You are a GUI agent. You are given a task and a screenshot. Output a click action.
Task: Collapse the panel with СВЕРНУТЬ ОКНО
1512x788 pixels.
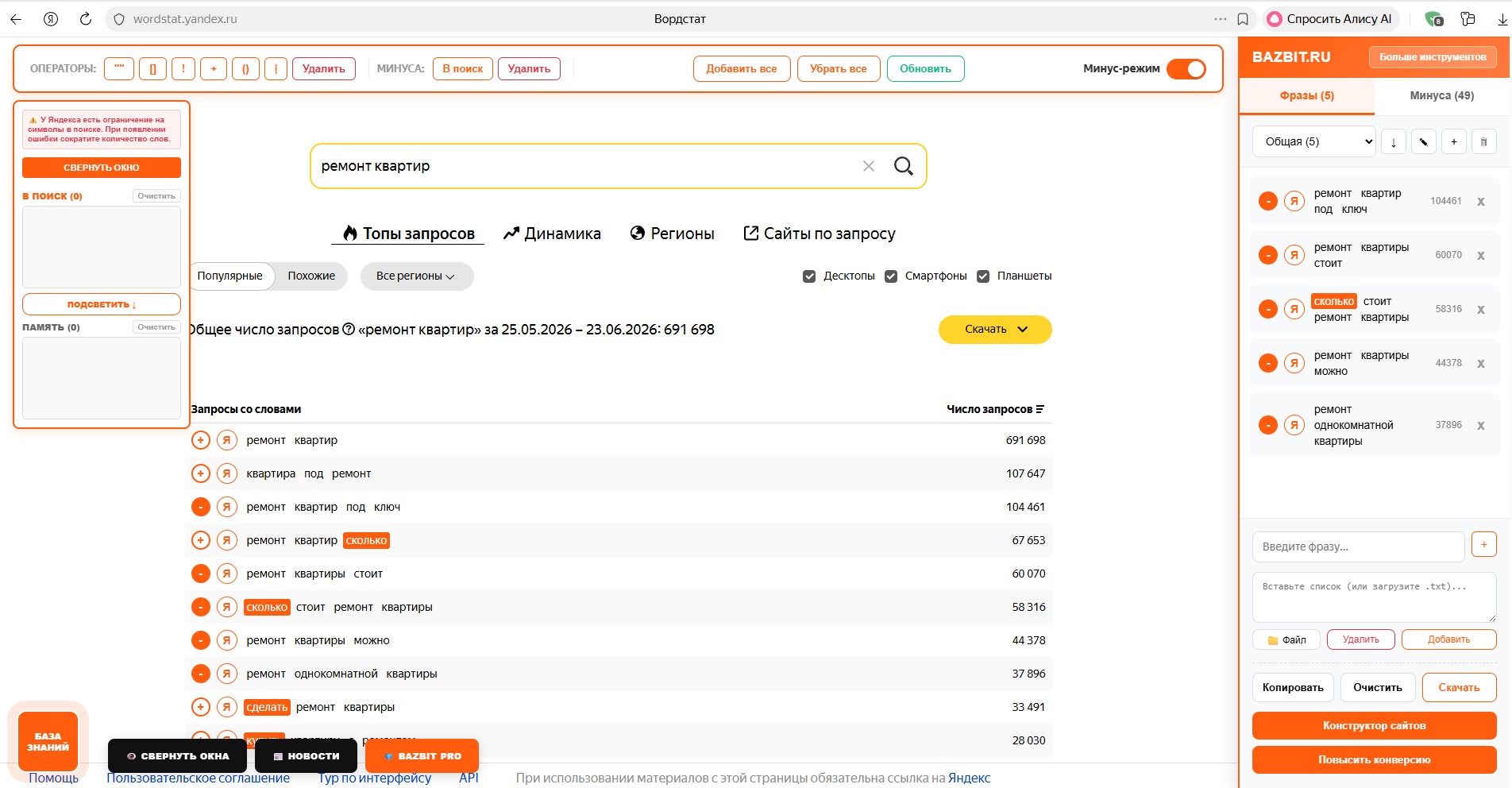tap(102, 168)
